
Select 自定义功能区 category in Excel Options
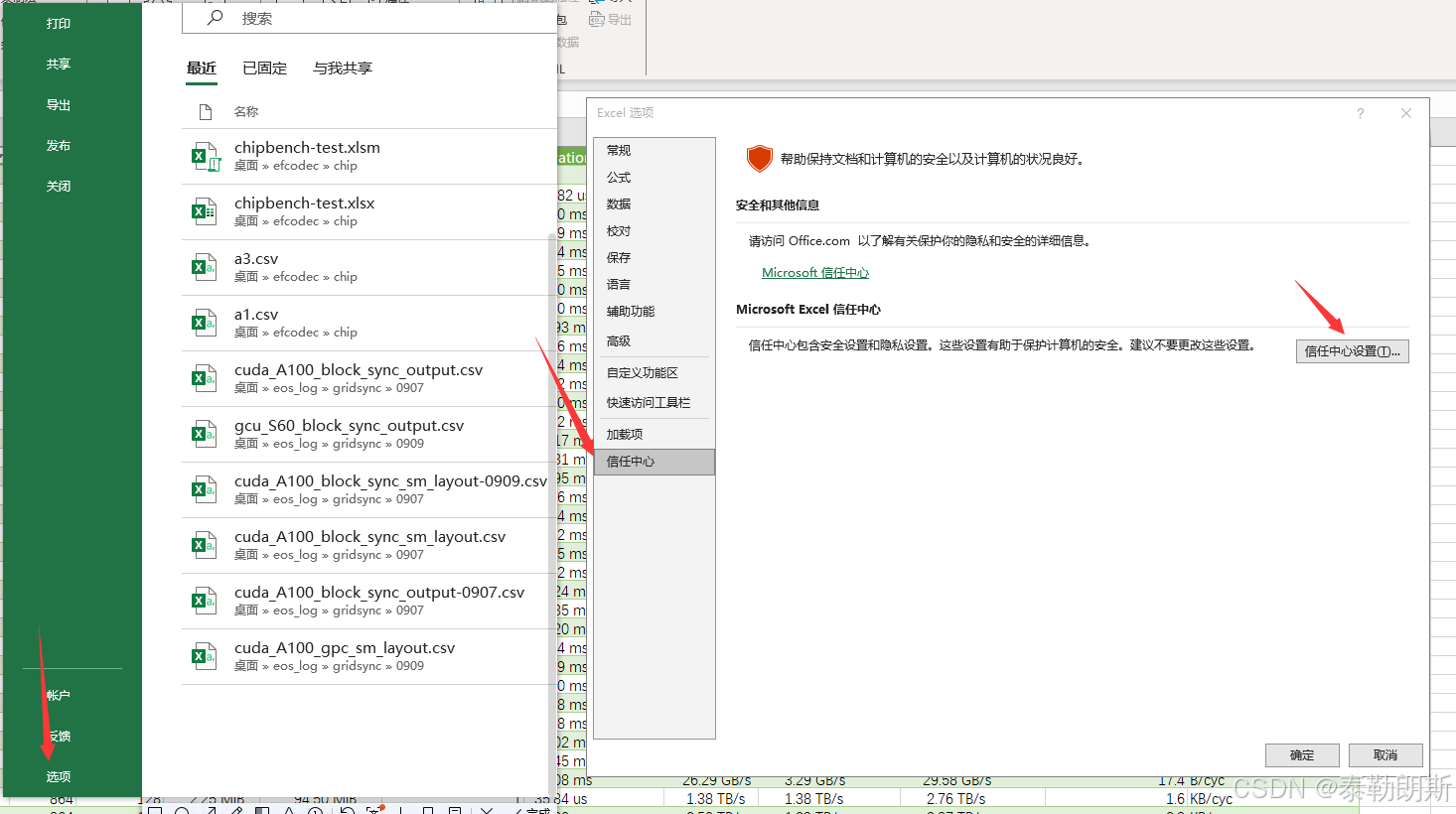coord(655,373)
